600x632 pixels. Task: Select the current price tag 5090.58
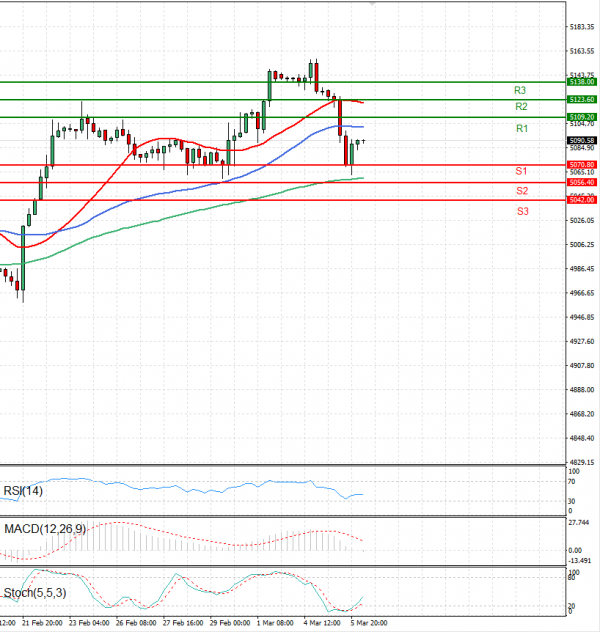(x=582, y=140)
